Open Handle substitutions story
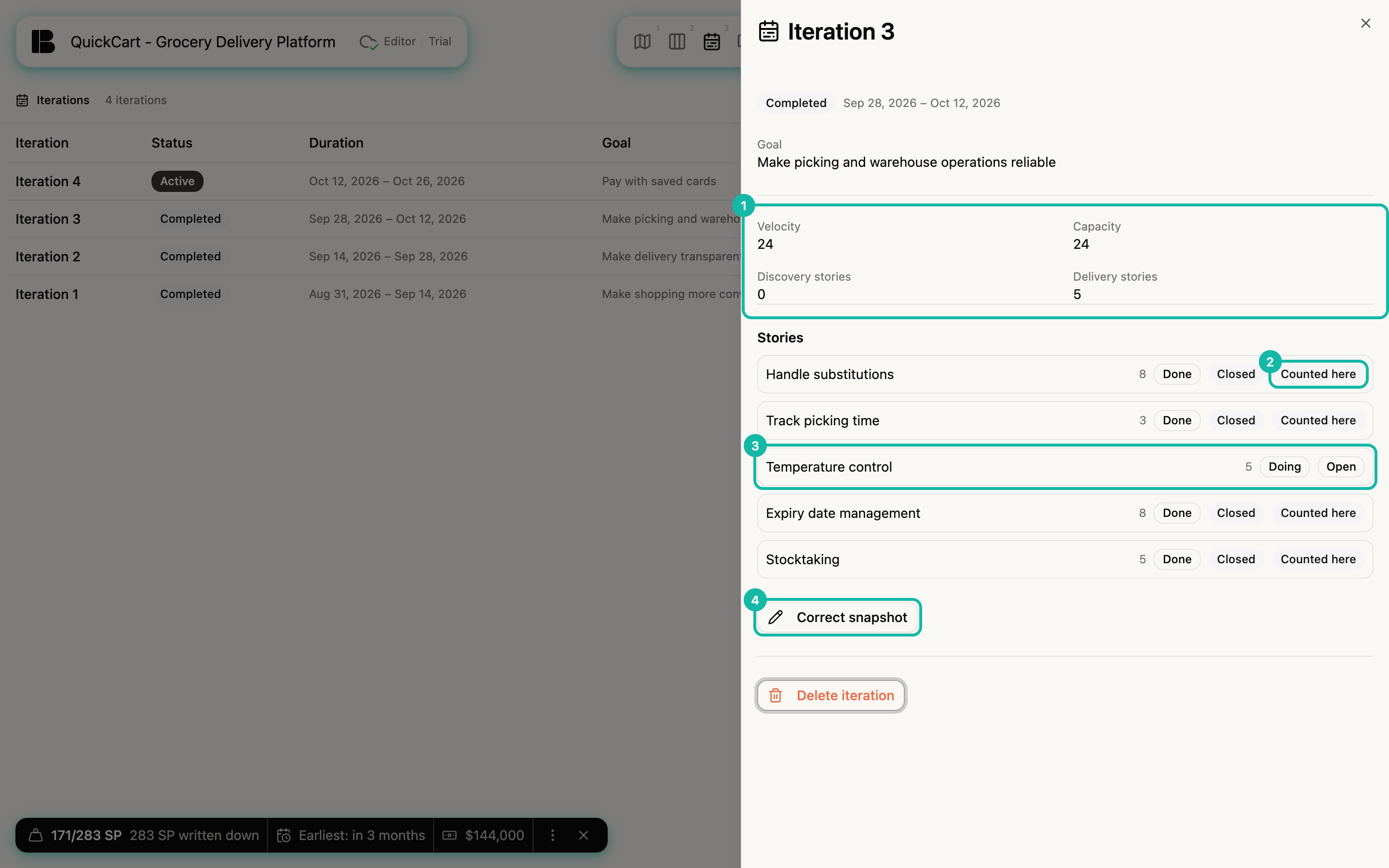Screen dimensions: 1389x868 1065,374
